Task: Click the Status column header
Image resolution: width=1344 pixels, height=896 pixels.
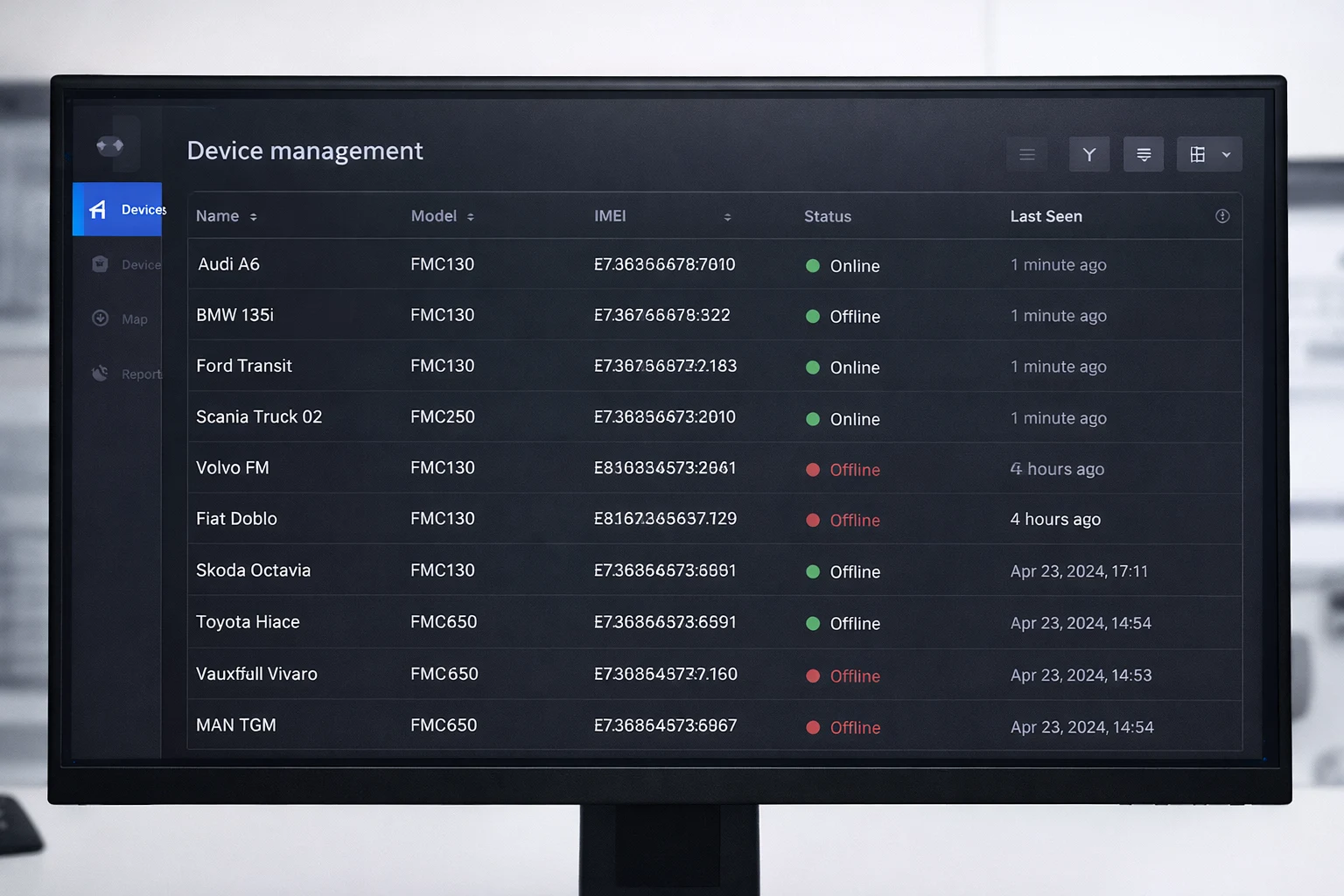Action: 828,216
